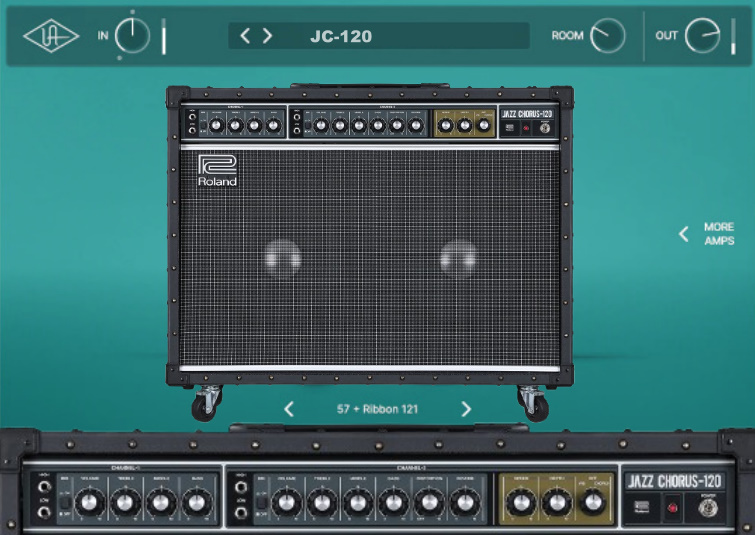The width and height of the screenshot is (755, 535).
Task: Click the Roland badge beside the power lamp
Action: coord(642,507)
